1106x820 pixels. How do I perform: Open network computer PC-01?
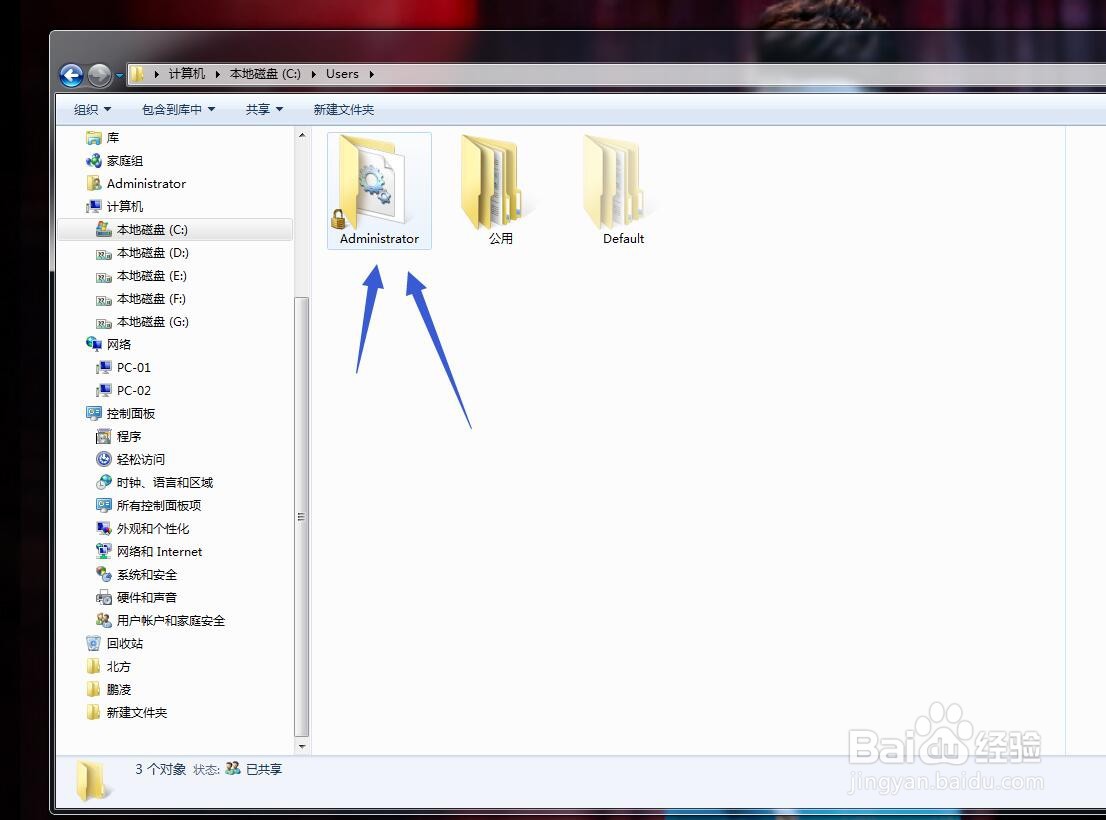click(x=123, y=367)
